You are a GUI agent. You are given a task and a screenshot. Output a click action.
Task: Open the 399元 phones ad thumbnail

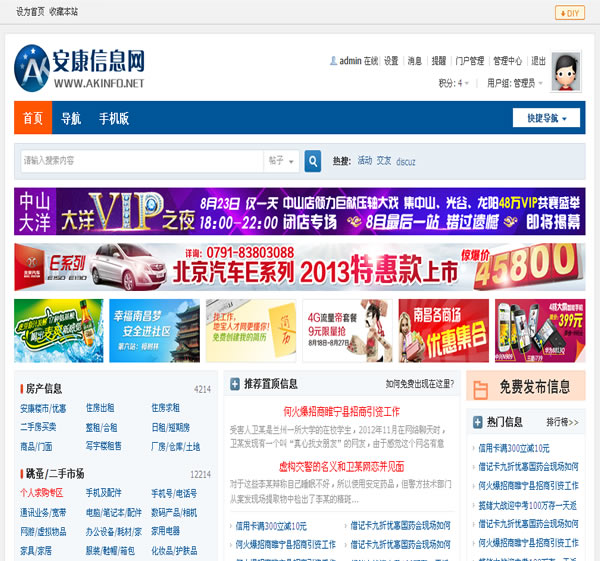[x=540, y=331]
